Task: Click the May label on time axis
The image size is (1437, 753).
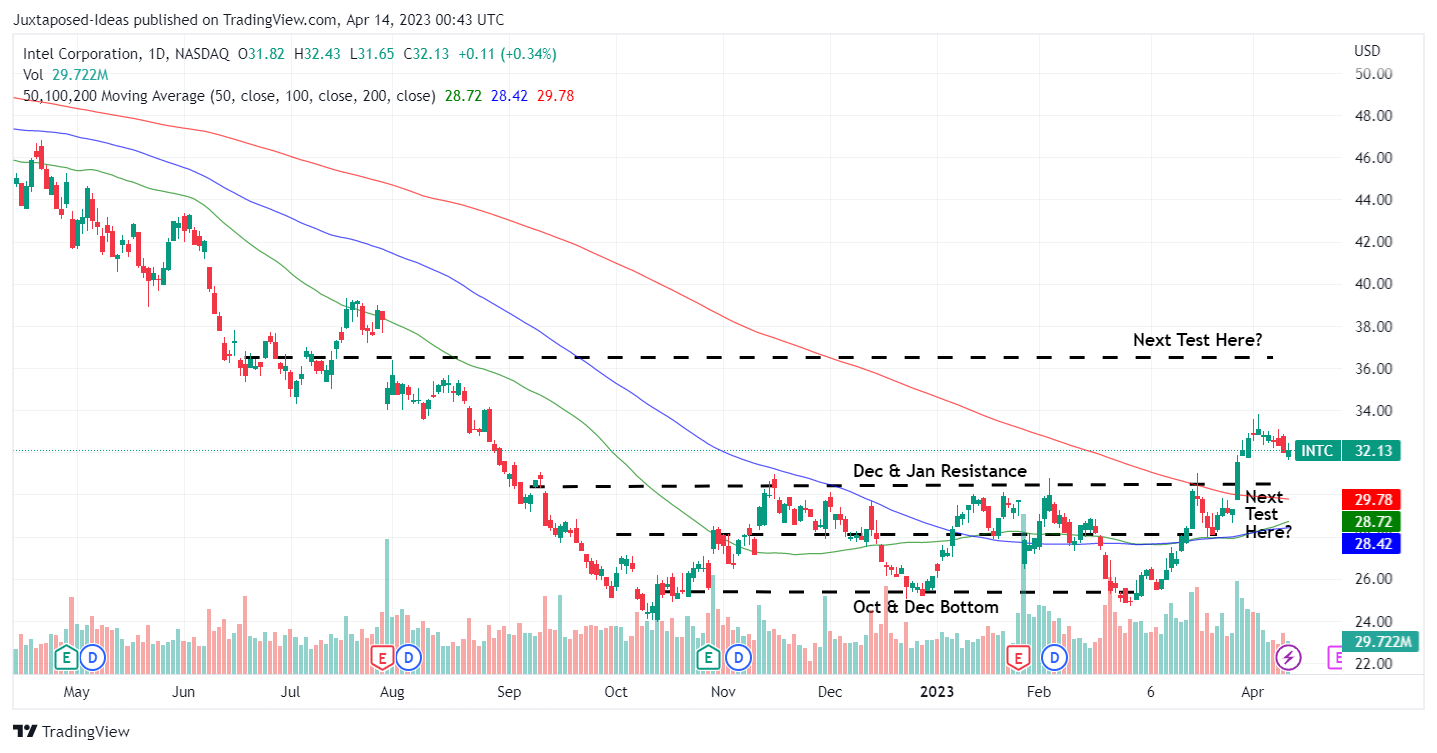Action: tap(76, 691)
